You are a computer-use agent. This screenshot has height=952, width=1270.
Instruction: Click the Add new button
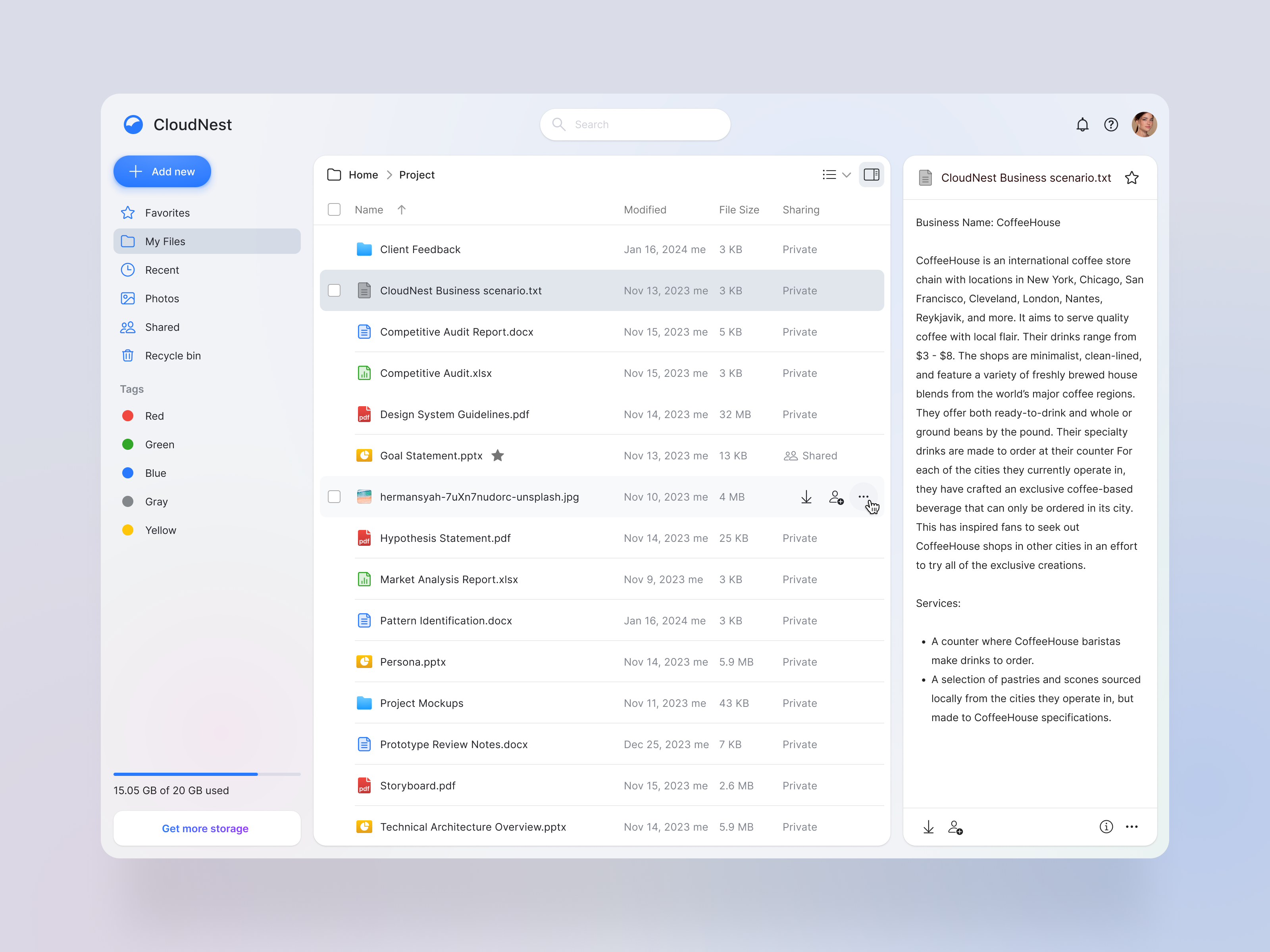[x=162, y=171]
